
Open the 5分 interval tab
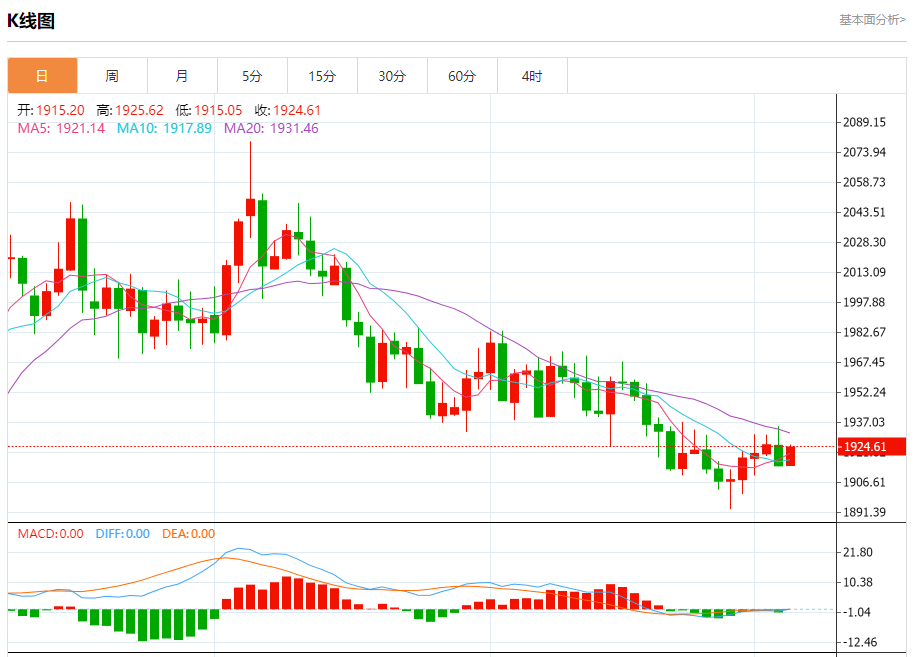coord(252,76)
